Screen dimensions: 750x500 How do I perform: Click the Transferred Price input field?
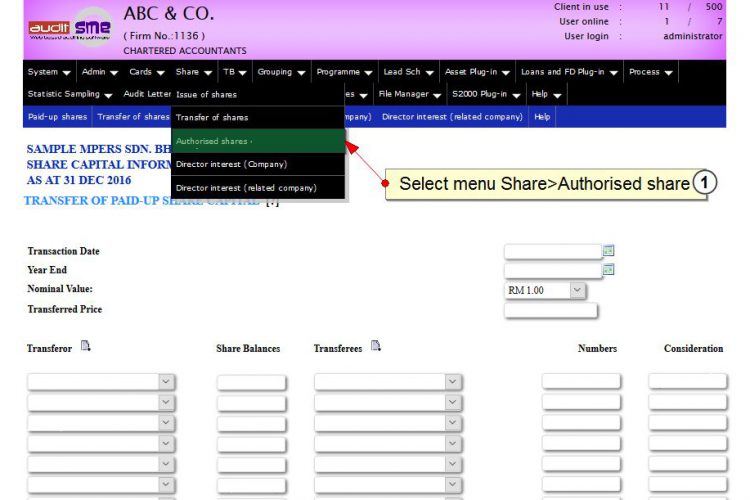[x=551, y=311]
